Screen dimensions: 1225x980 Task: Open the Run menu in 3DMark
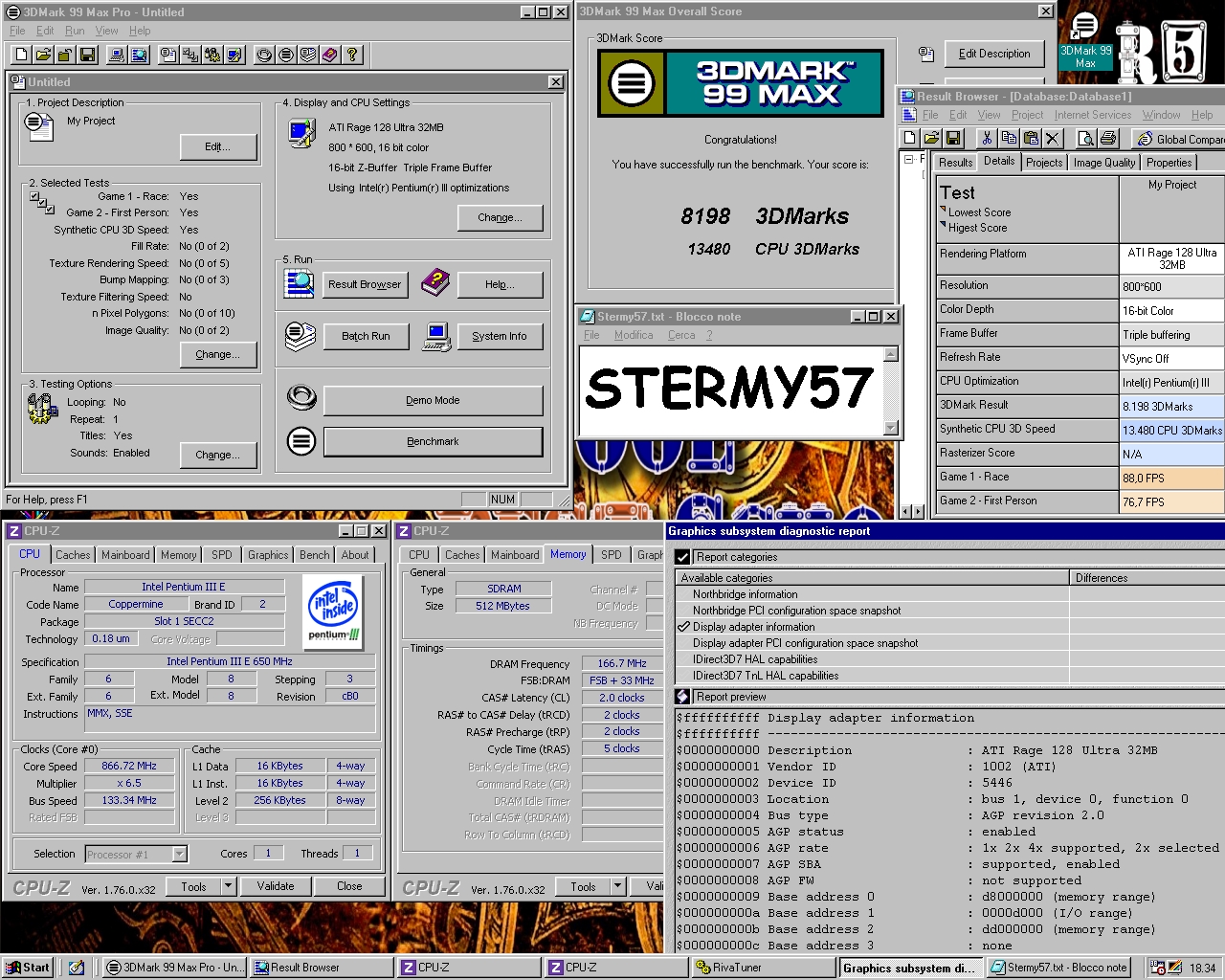point(75,31)
